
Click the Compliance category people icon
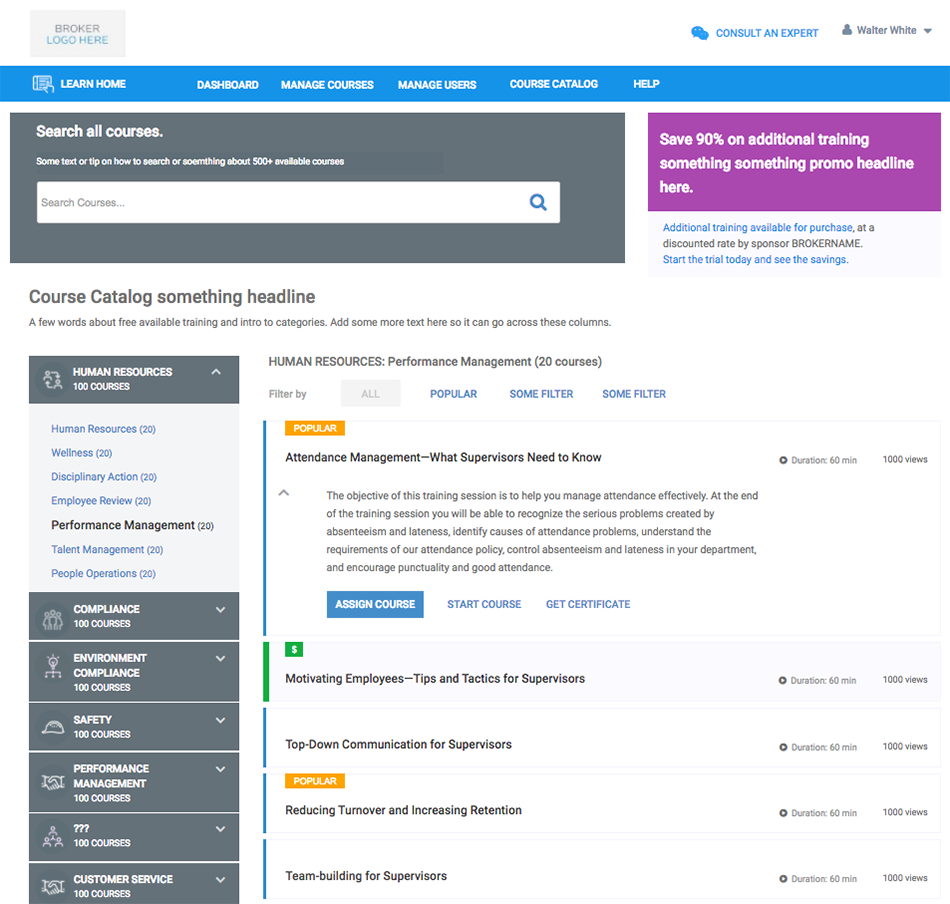click(52, 617)
